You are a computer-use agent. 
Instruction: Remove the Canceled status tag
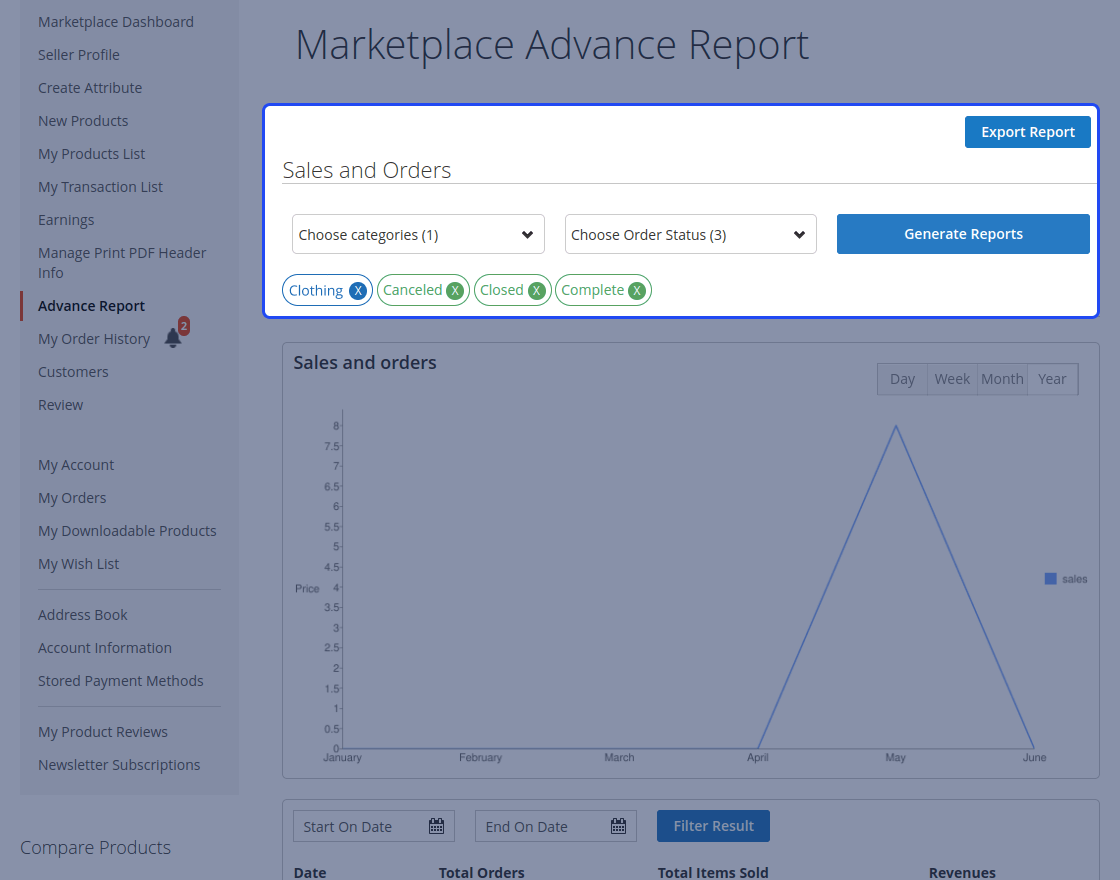click(x=455, y=291)
